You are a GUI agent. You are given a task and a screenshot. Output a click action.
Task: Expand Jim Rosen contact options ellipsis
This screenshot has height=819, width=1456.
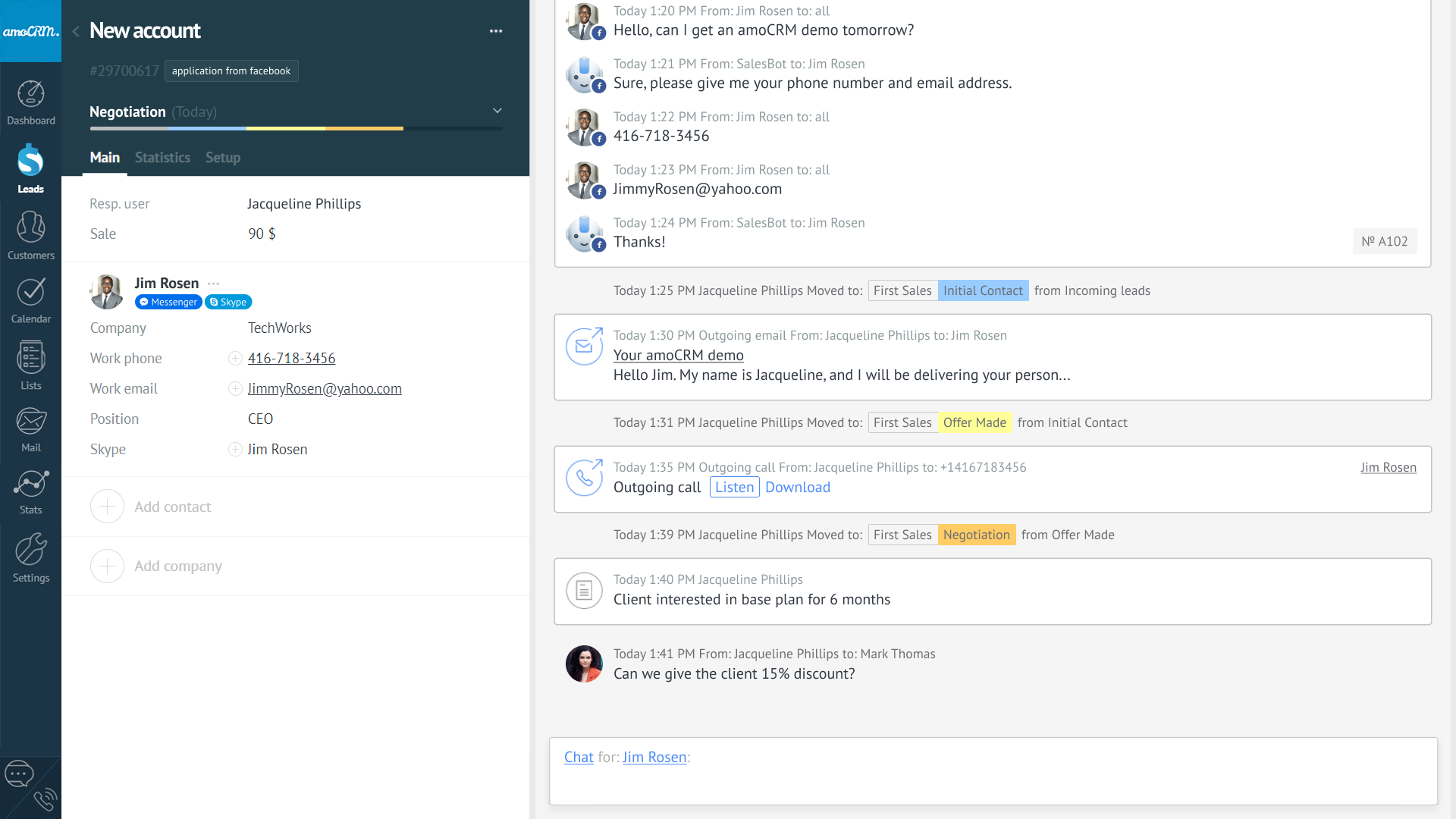[213, 283]
